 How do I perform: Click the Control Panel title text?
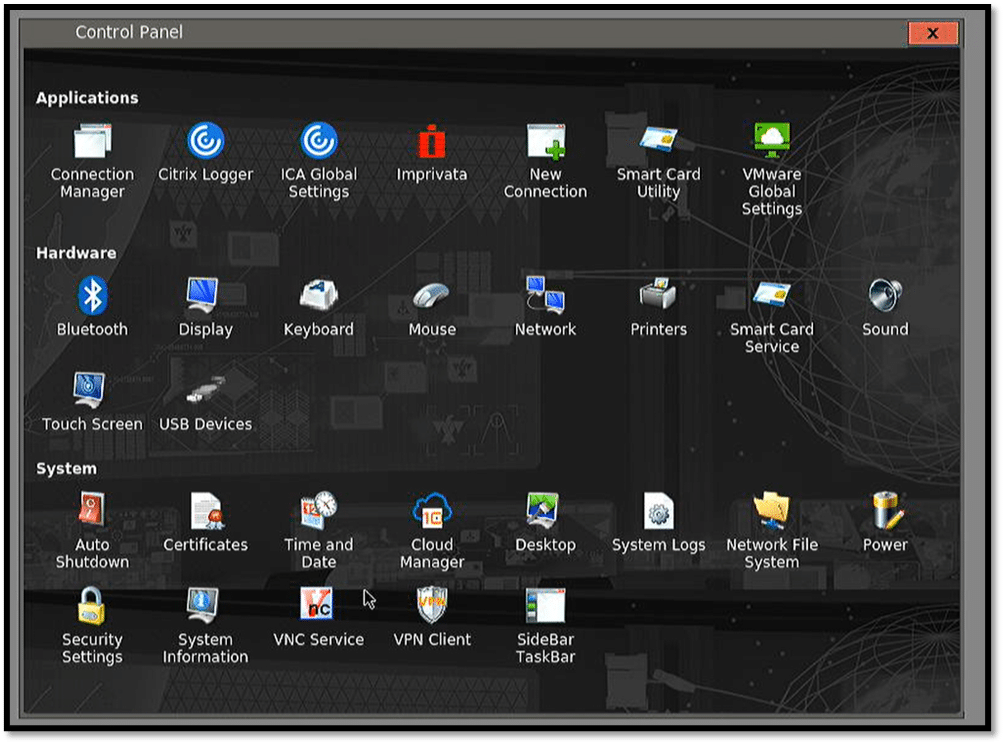point(129,32)
